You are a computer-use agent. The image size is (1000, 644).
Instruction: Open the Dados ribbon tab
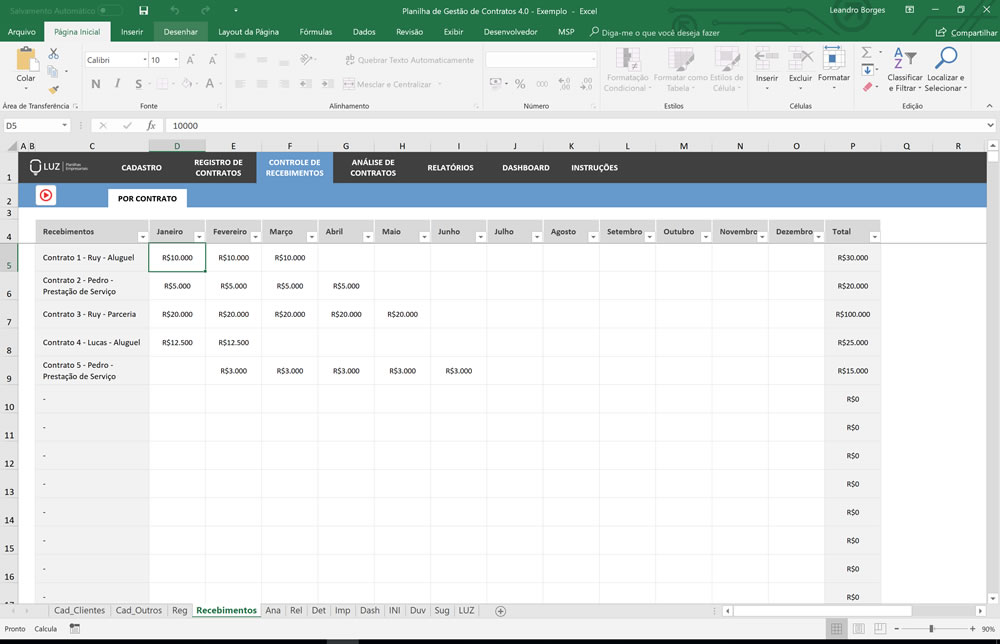click(x=364, y=32)
